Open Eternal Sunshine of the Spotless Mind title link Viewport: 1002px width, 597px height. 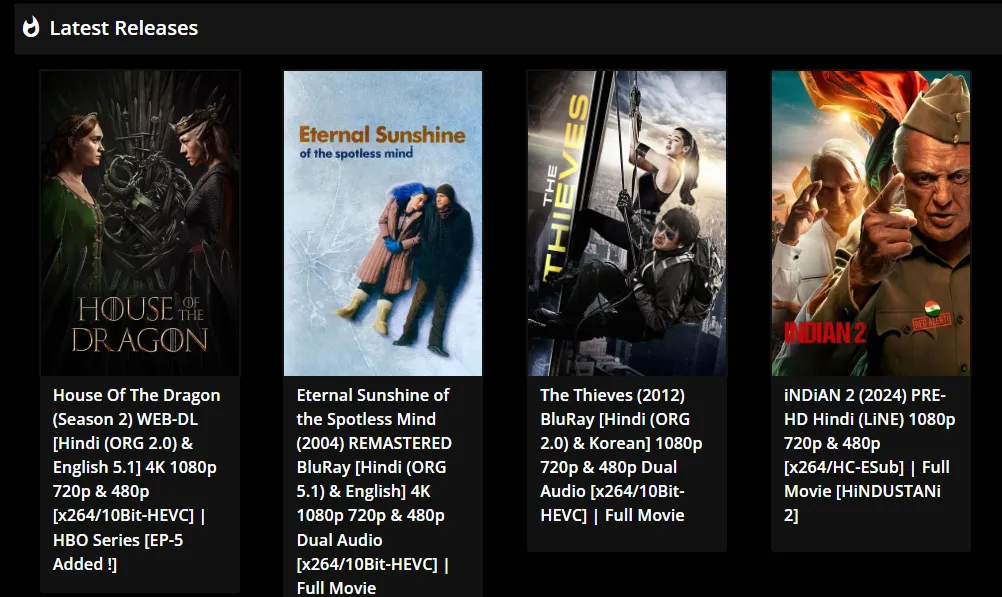coord(374,491)
